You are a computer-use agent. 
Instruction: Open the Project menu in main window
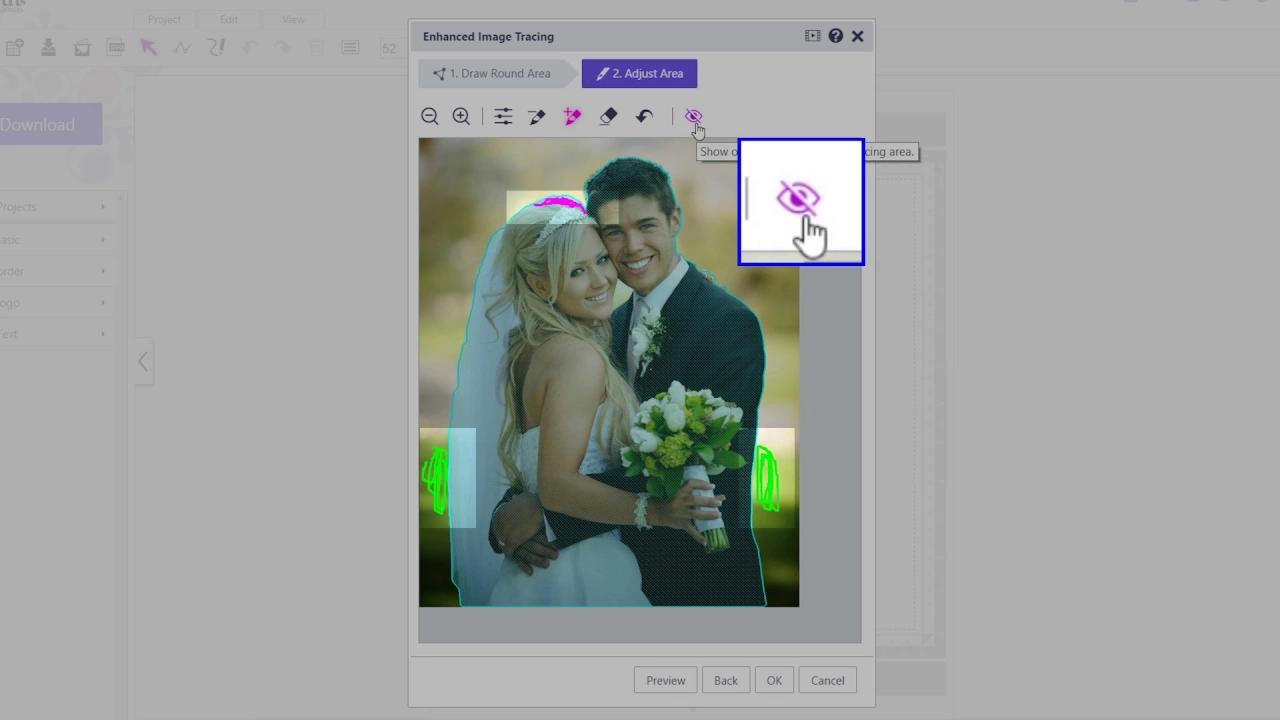tap(164, 19)
